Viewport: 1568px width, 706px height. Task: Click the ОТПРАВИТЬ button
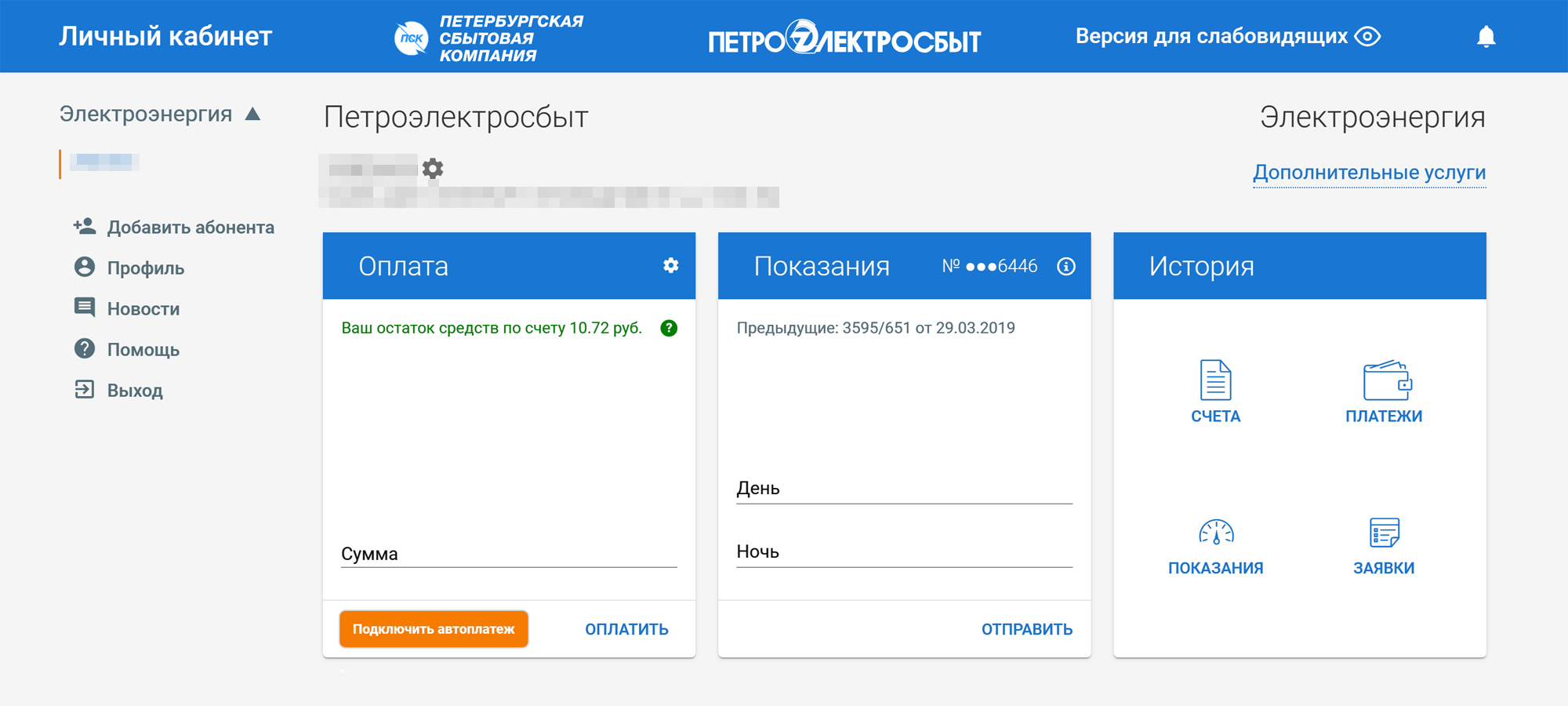(1027, 629)
